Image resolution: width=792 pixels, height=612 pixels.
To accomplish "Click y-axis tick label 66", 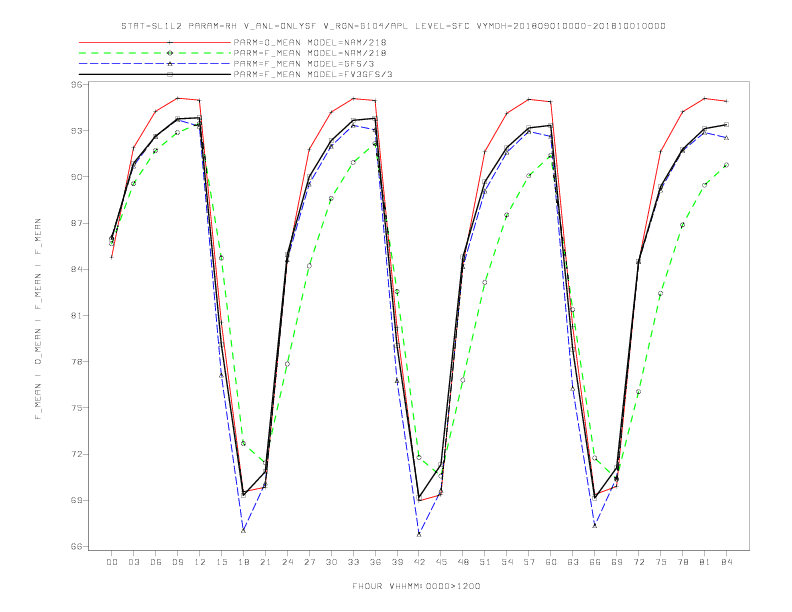I will [76, 546].
